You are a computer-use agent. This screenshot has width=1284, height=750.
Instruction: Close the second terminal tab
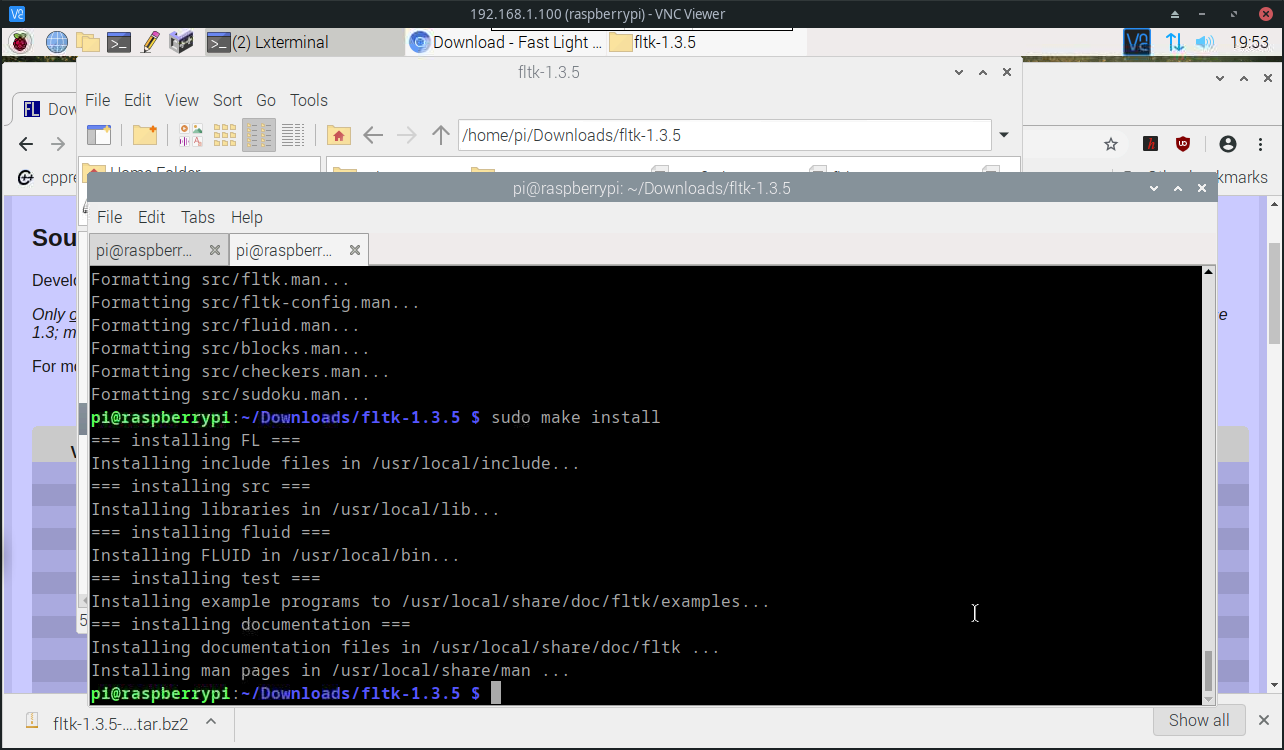(x=355, y=250)
